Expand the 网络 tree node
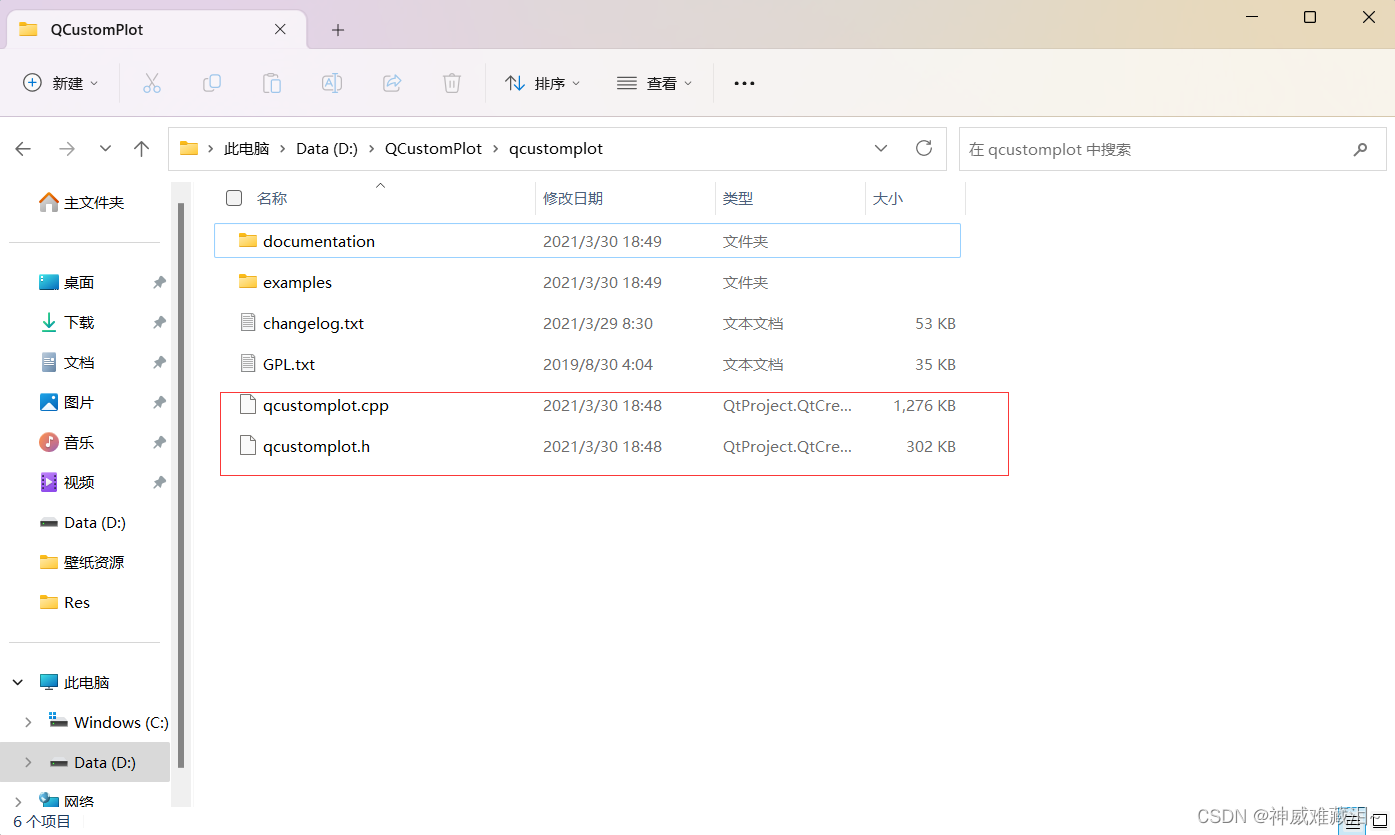This screenshot has width=1395, height=835. click(18, 801)
